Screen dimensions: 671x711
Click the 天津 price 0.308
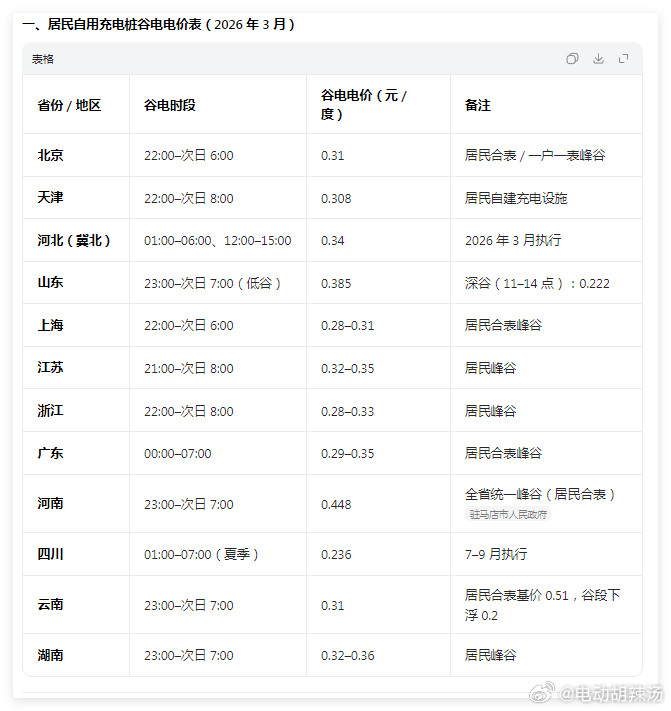[336, 199]
